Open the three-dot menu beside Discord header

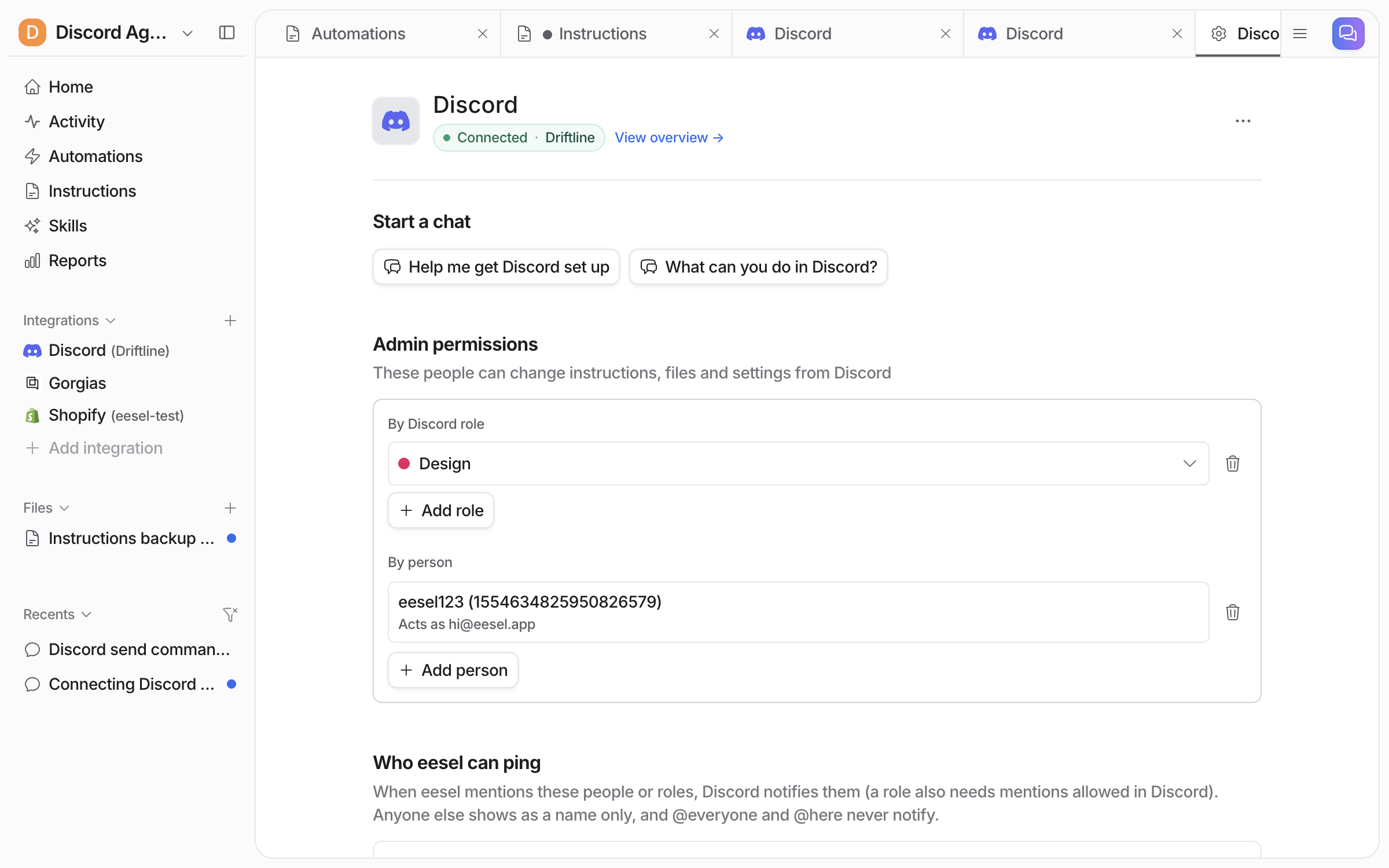[x=1243, y=121]
